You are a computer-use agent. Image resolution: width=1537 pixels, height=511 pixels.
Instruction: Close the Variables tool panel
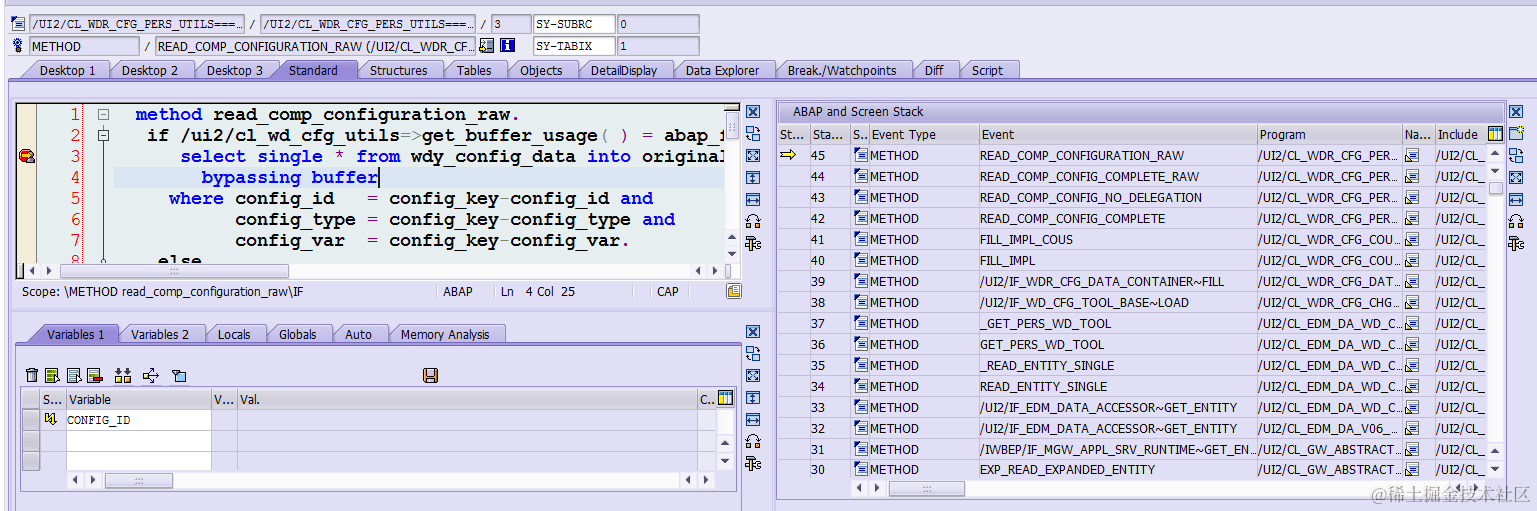point(753,332)
